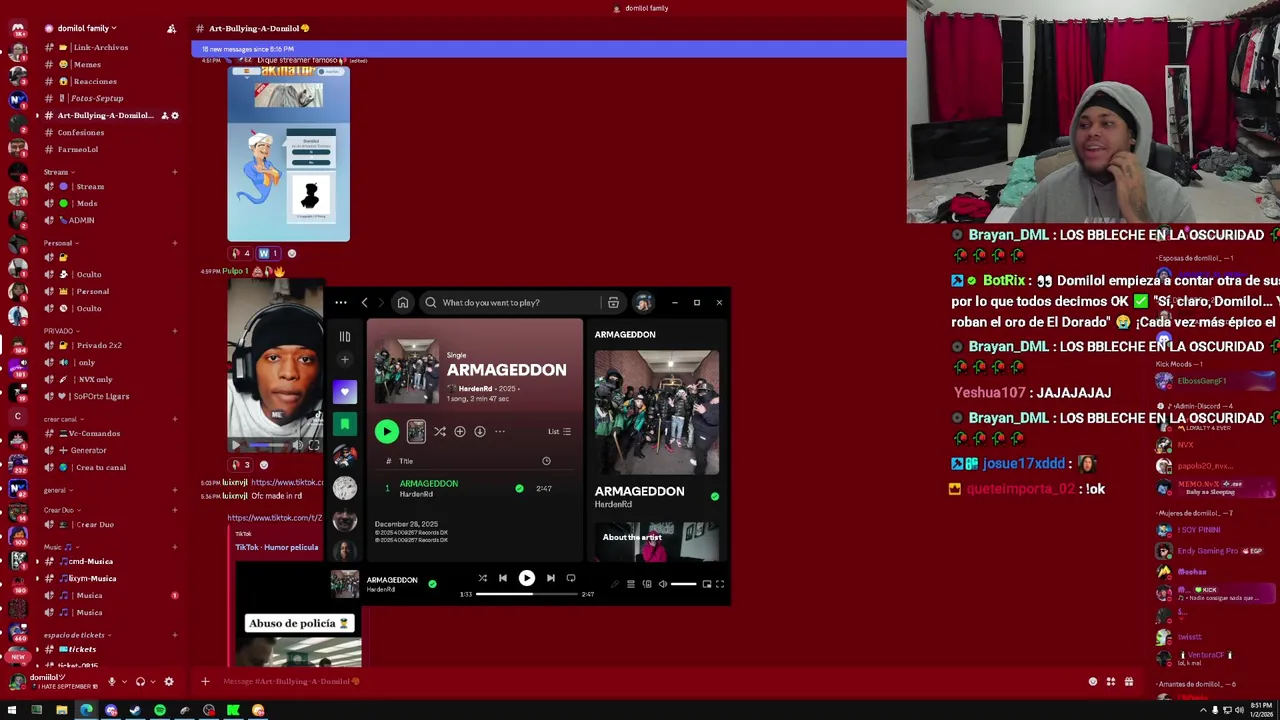Viewport: 1280px width, 720px height.
Task: Open Link-Archivos channel
Action: click(100, 47)
